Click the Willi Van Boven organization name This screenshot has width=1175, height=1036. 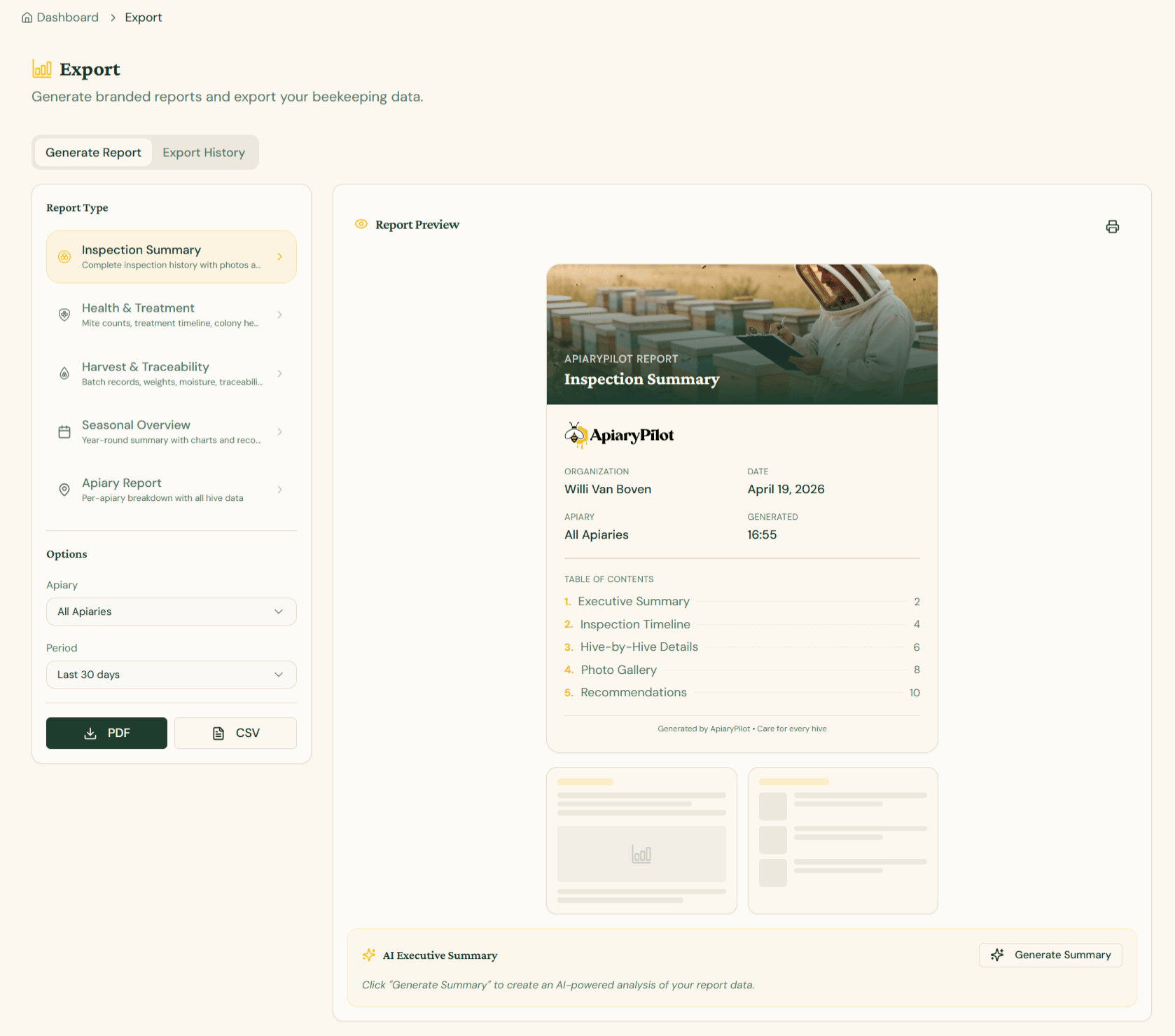pos(608,489)
